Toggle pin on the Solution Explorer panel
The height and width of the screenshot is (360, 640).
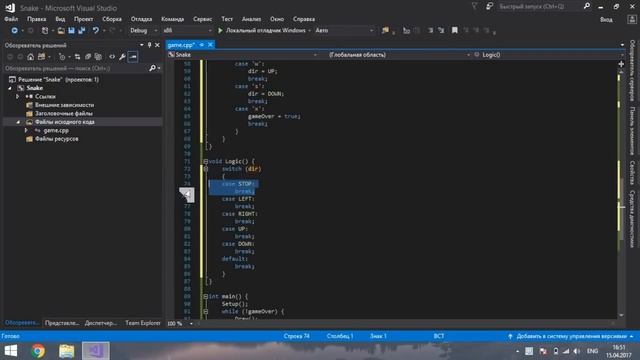[149, 45]
